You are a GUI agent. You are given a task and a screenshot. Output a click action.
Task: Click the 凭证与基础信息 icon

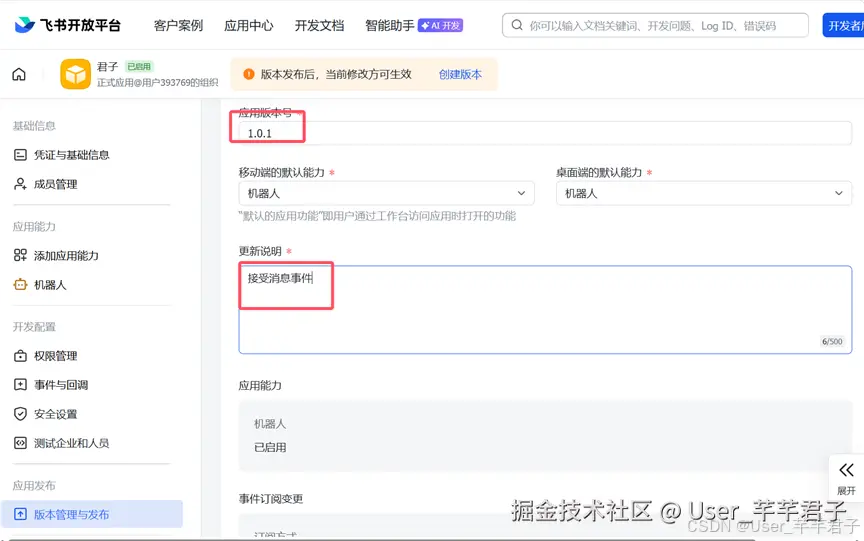(x=20, y=155)
